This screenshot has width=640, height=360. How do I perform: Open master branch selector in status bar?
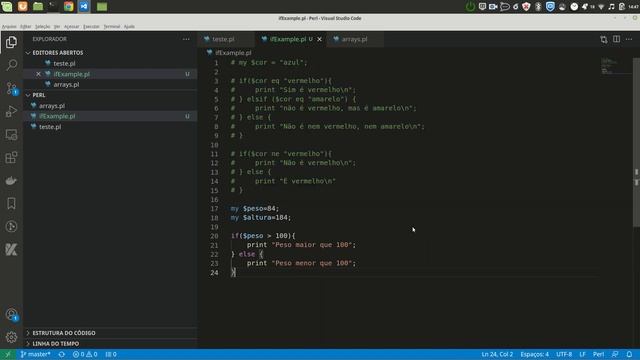36,354
